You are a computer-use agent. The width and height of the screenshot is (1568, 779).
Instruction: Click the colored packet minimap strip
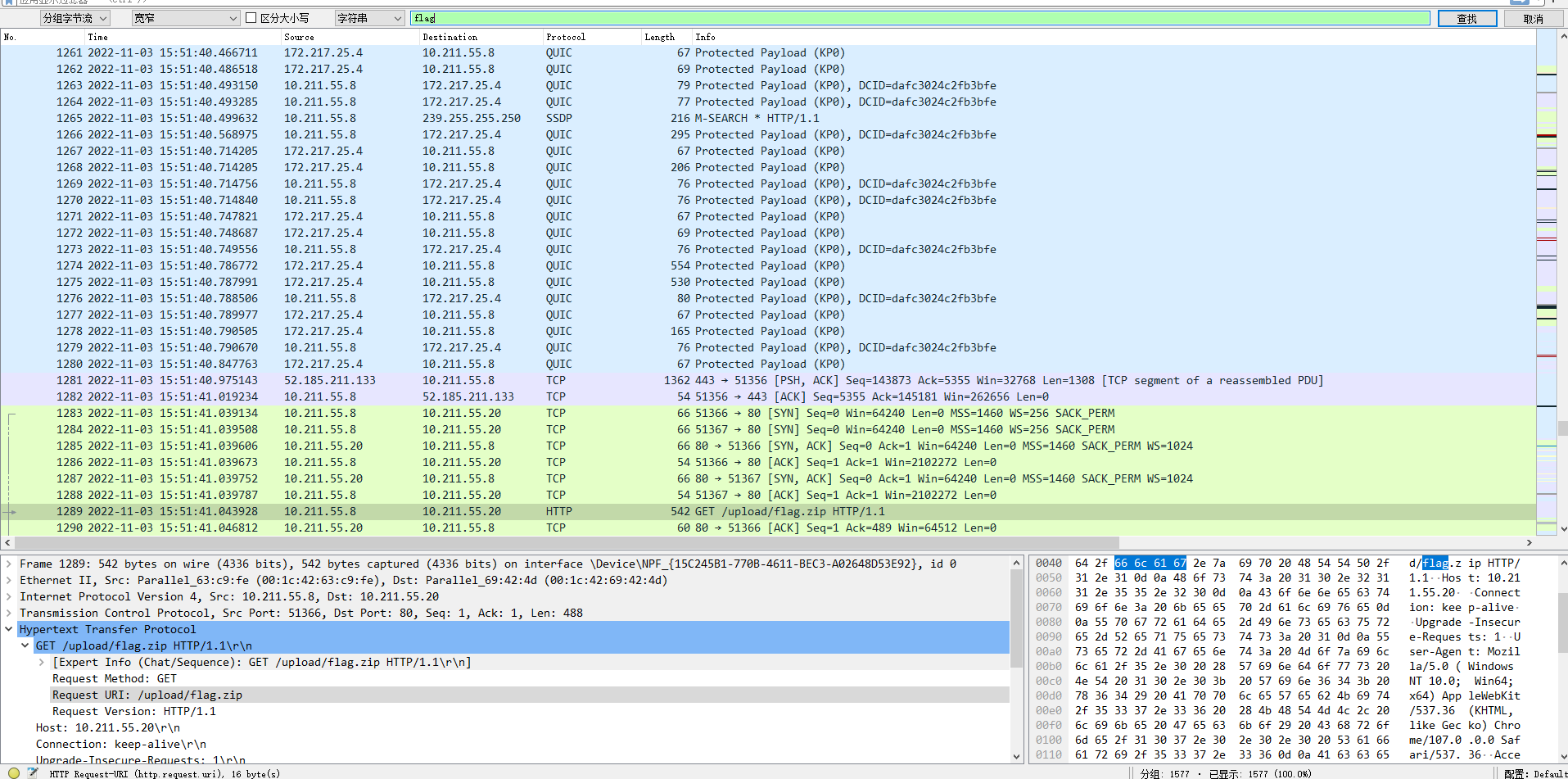pyautogui.click(x=1547, y=283)
